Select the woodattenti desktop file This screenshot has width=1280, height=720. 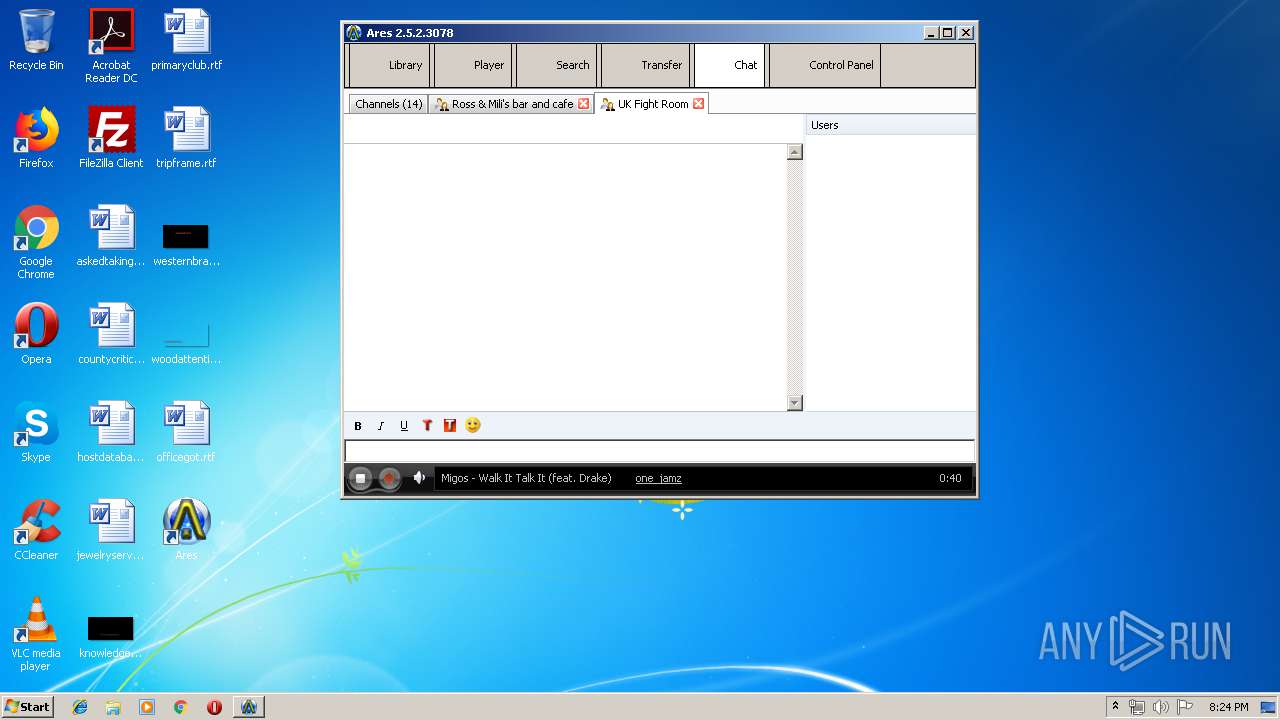(186, 343)
